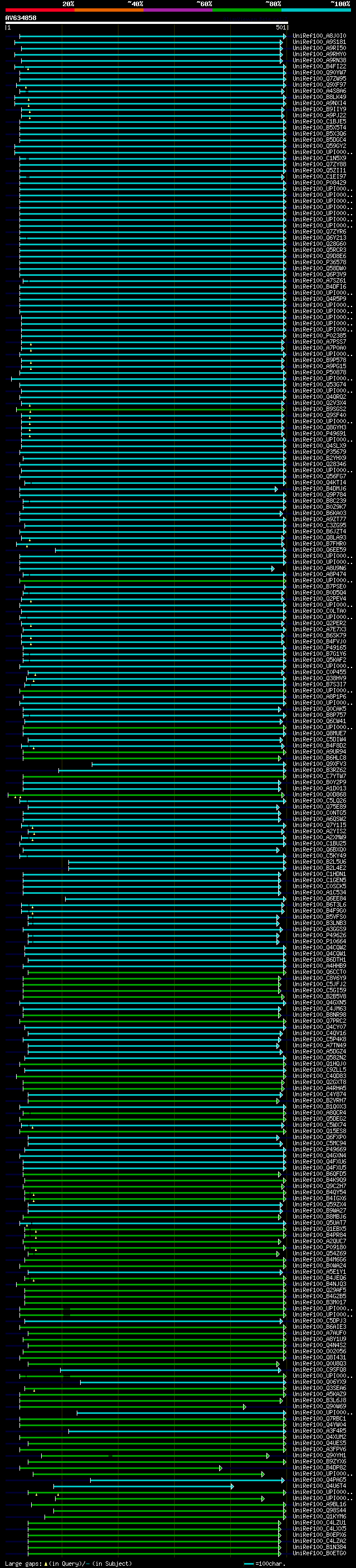Viewport: 356px width, 1568px height.
Task: Select the UniRef100_P10664 hit label
Action: [319, 942]
